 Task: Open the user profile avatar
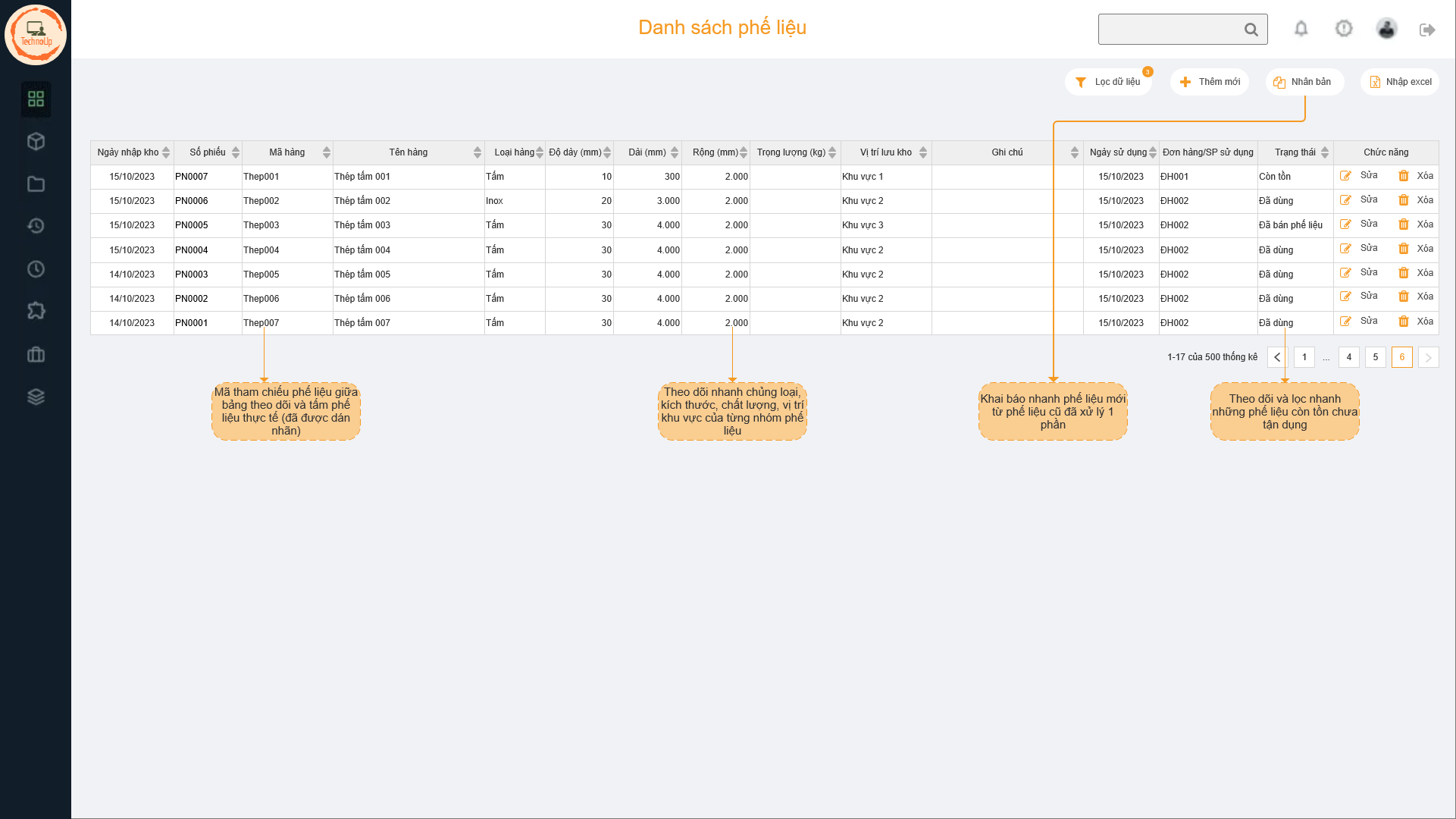[x=1386, y=29]
